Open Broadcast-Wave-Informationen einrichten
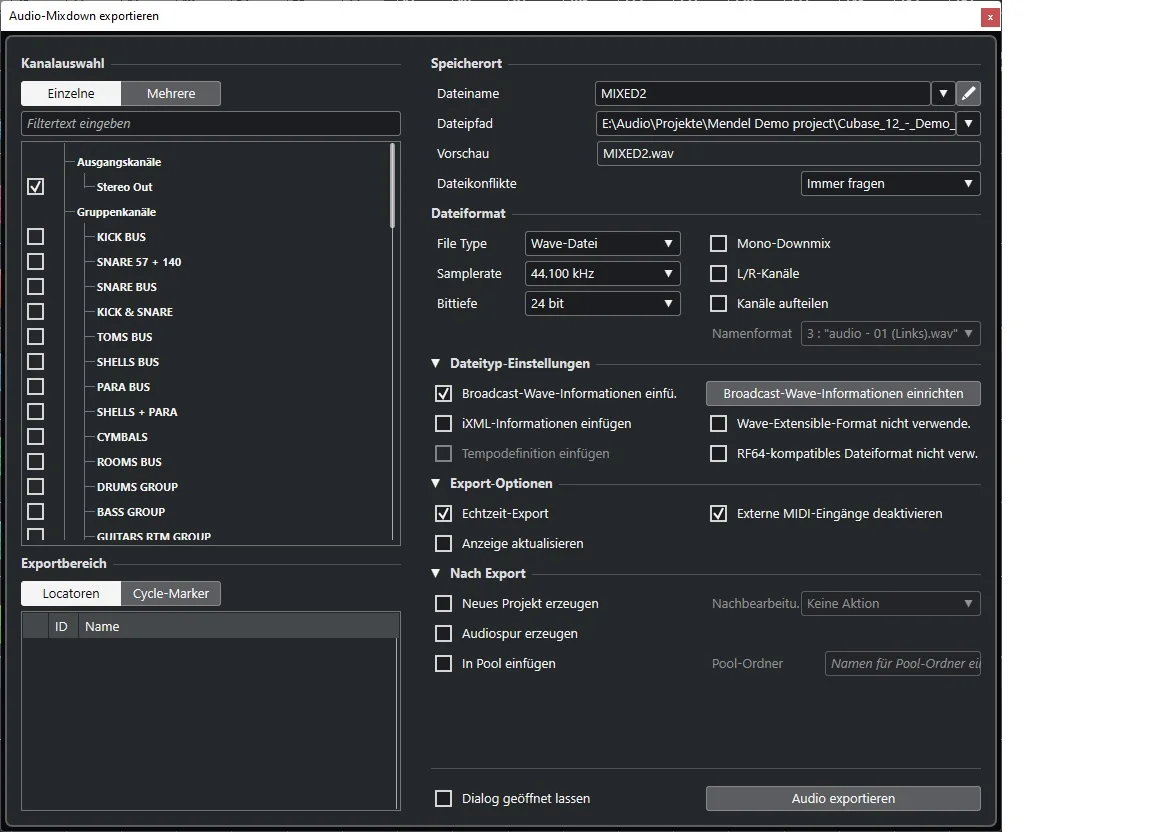Viewport: 1152px width, 832px height. (843, 393)
